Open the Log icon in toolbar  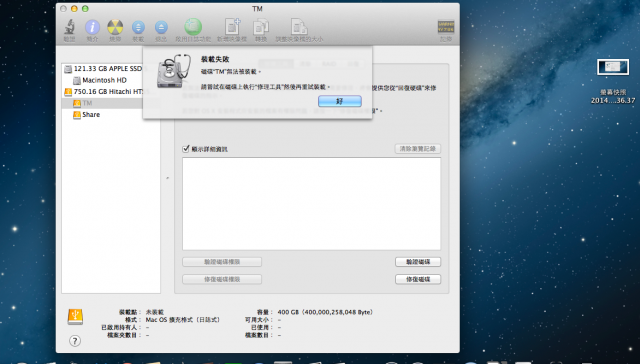click(446, 27)
